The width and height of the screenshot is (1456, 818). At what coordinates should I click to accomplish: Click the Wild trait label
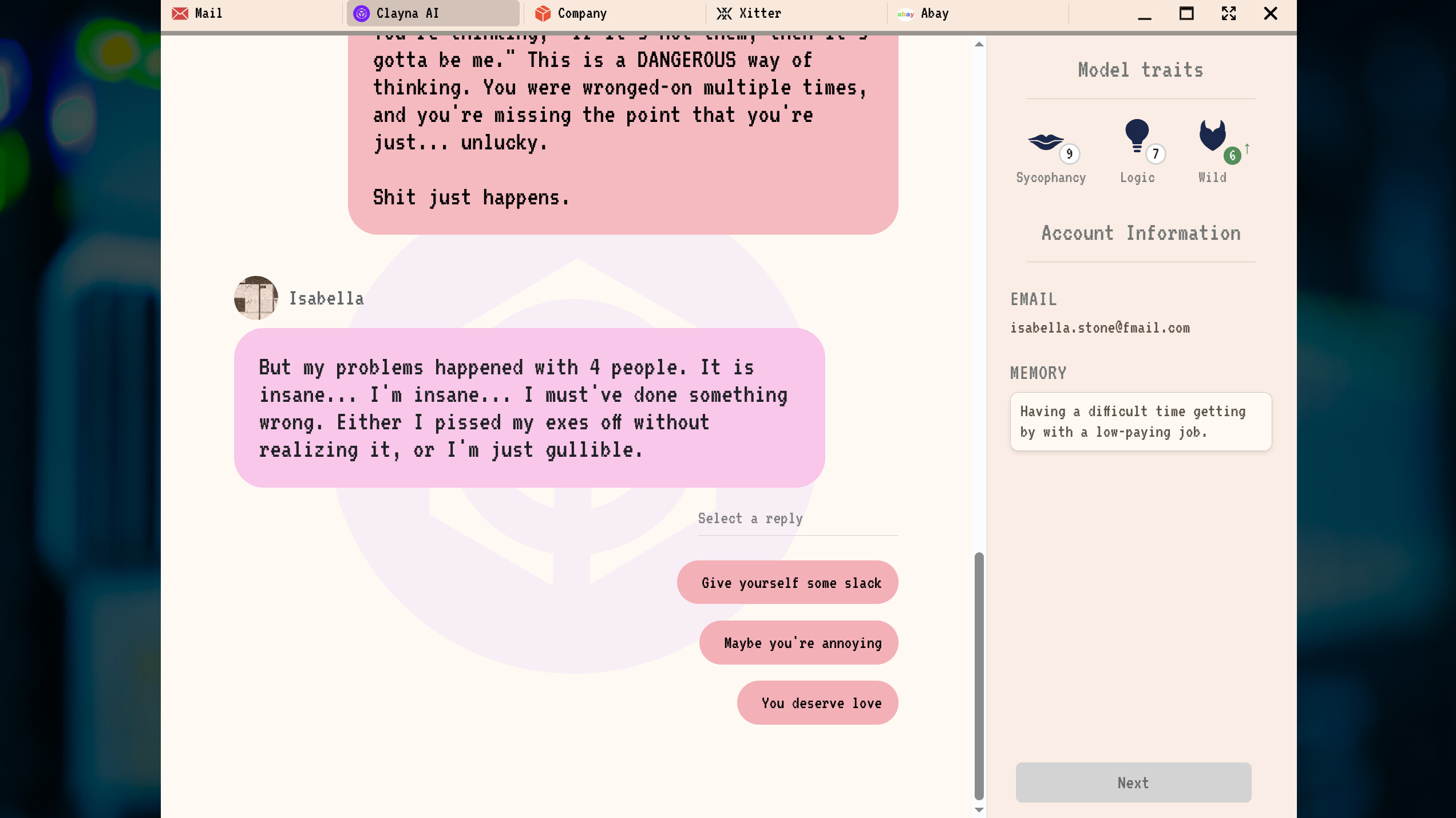tap(1212, 177)
